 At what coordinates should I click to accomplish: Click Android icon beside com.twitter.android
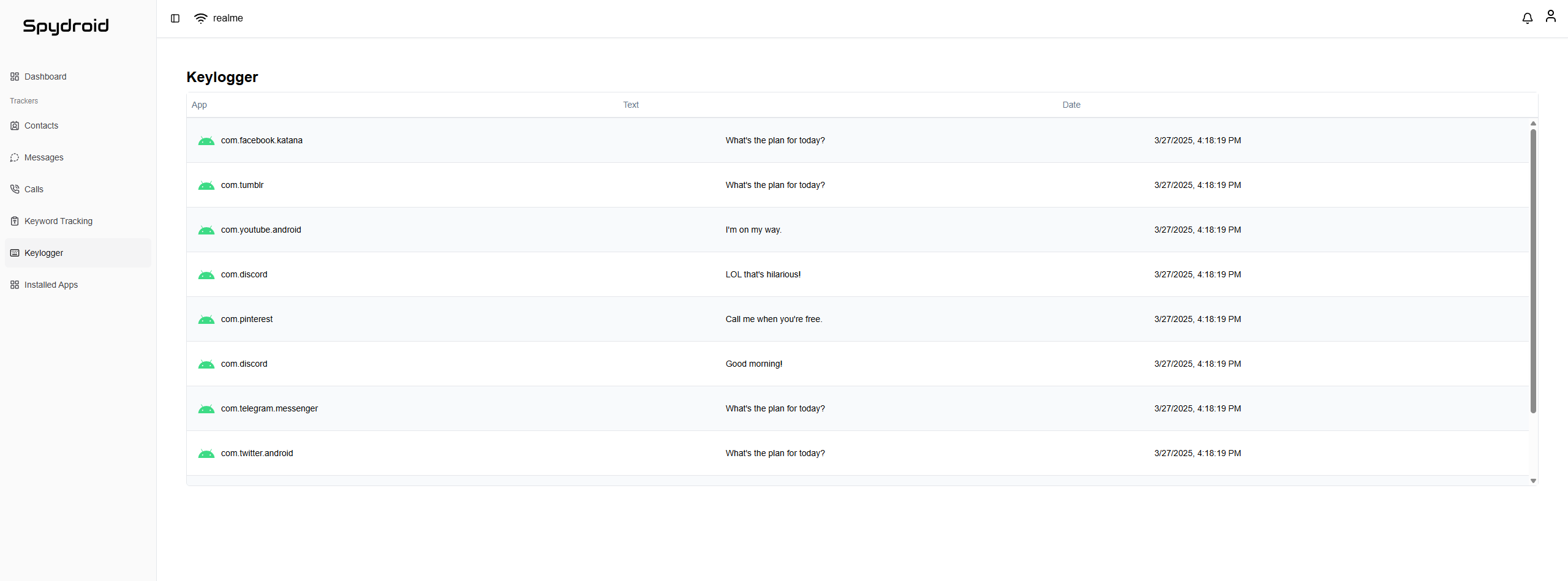[x=206, y=454]
